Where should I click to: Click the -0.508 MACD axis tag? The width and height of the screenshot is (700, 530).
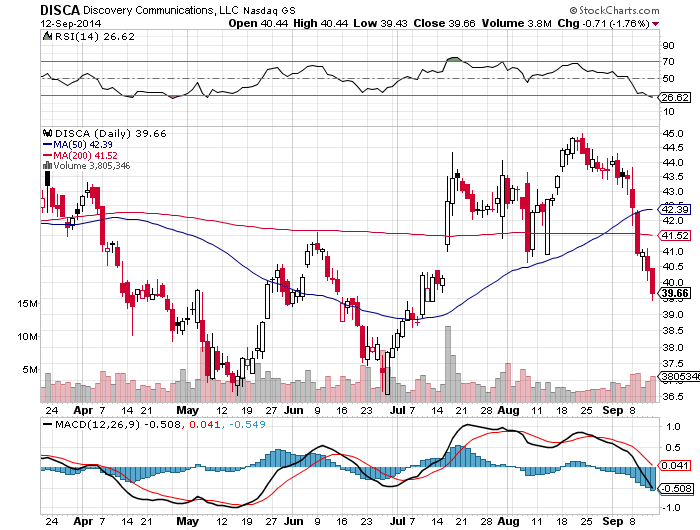click(676, 488)
